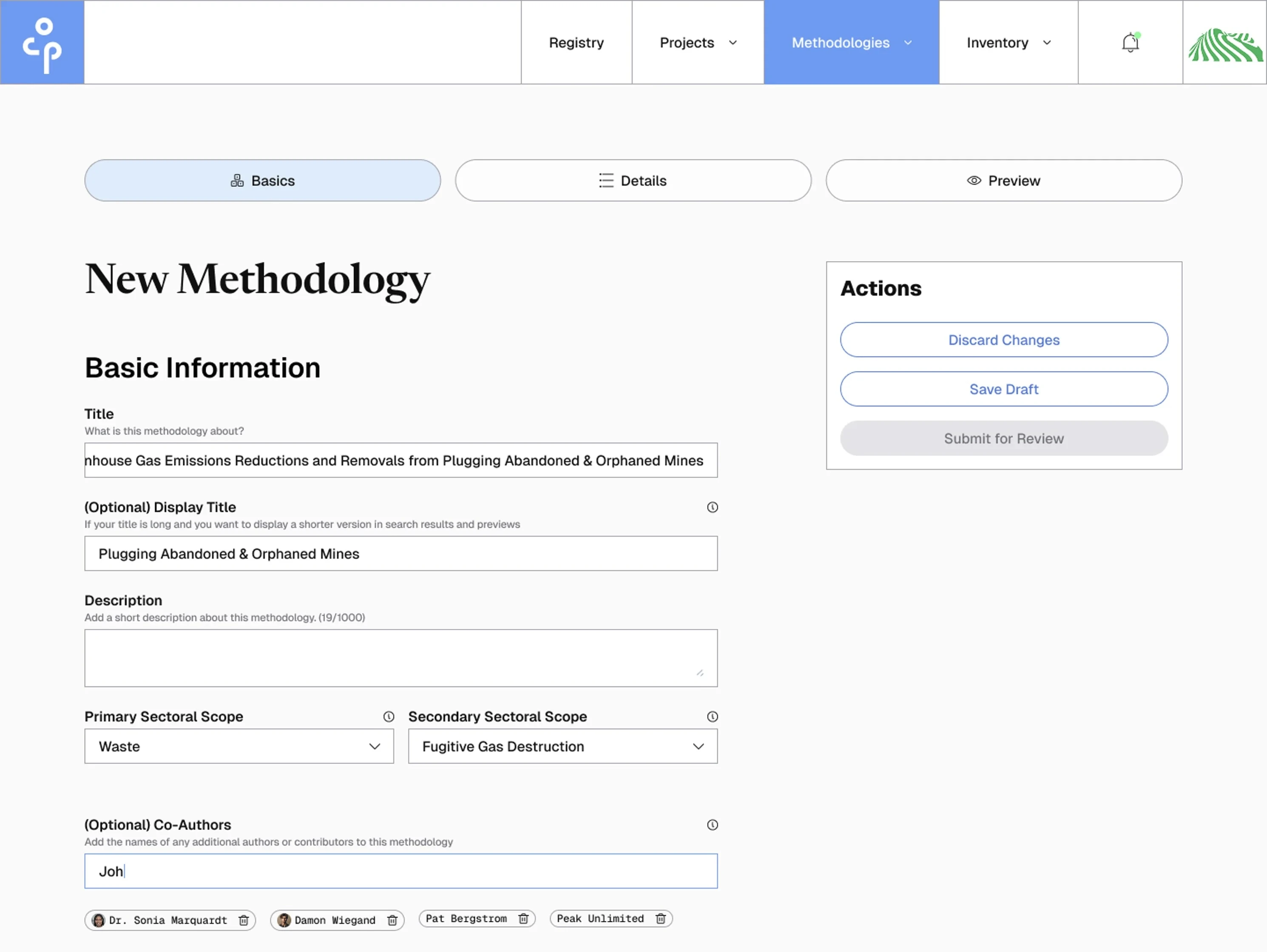Open Primary Sectoral Scope Waste dropdown
1267x952 pixels.
click(x=239, y=746)
